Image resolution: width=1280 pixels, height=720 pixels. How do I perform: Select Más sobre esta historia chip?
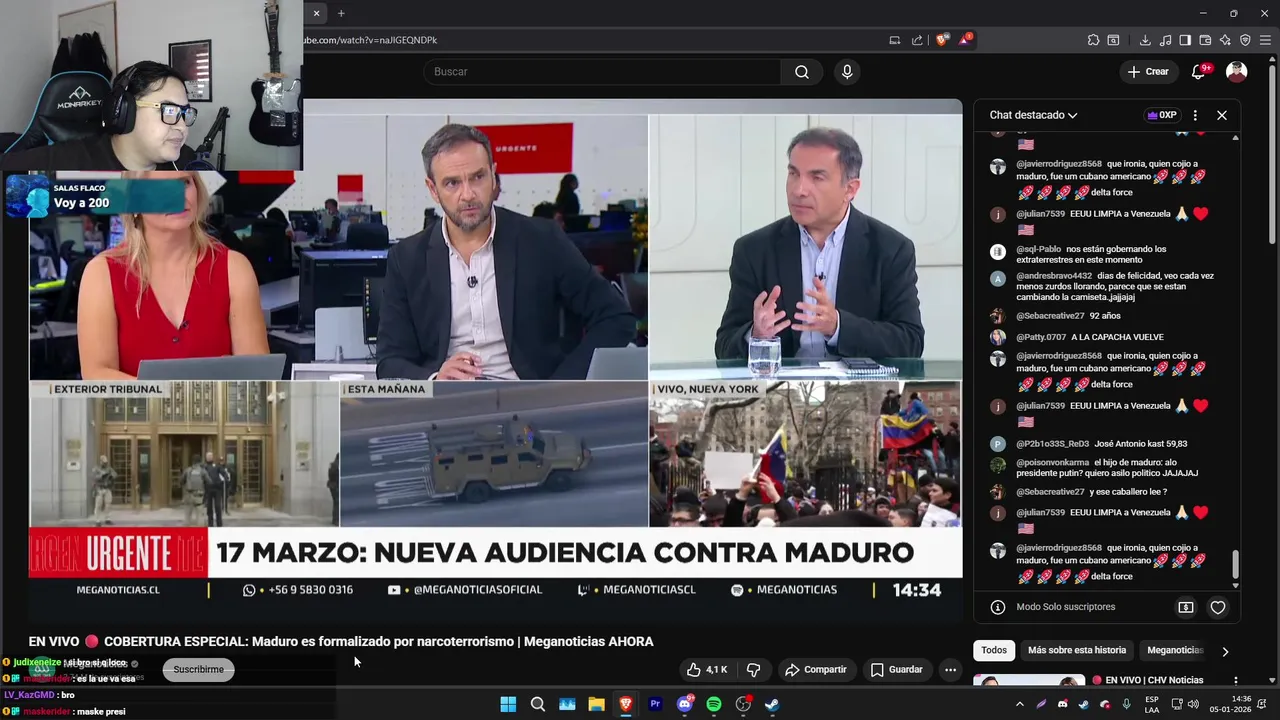pyautogui.click(x=1077, y=650)
